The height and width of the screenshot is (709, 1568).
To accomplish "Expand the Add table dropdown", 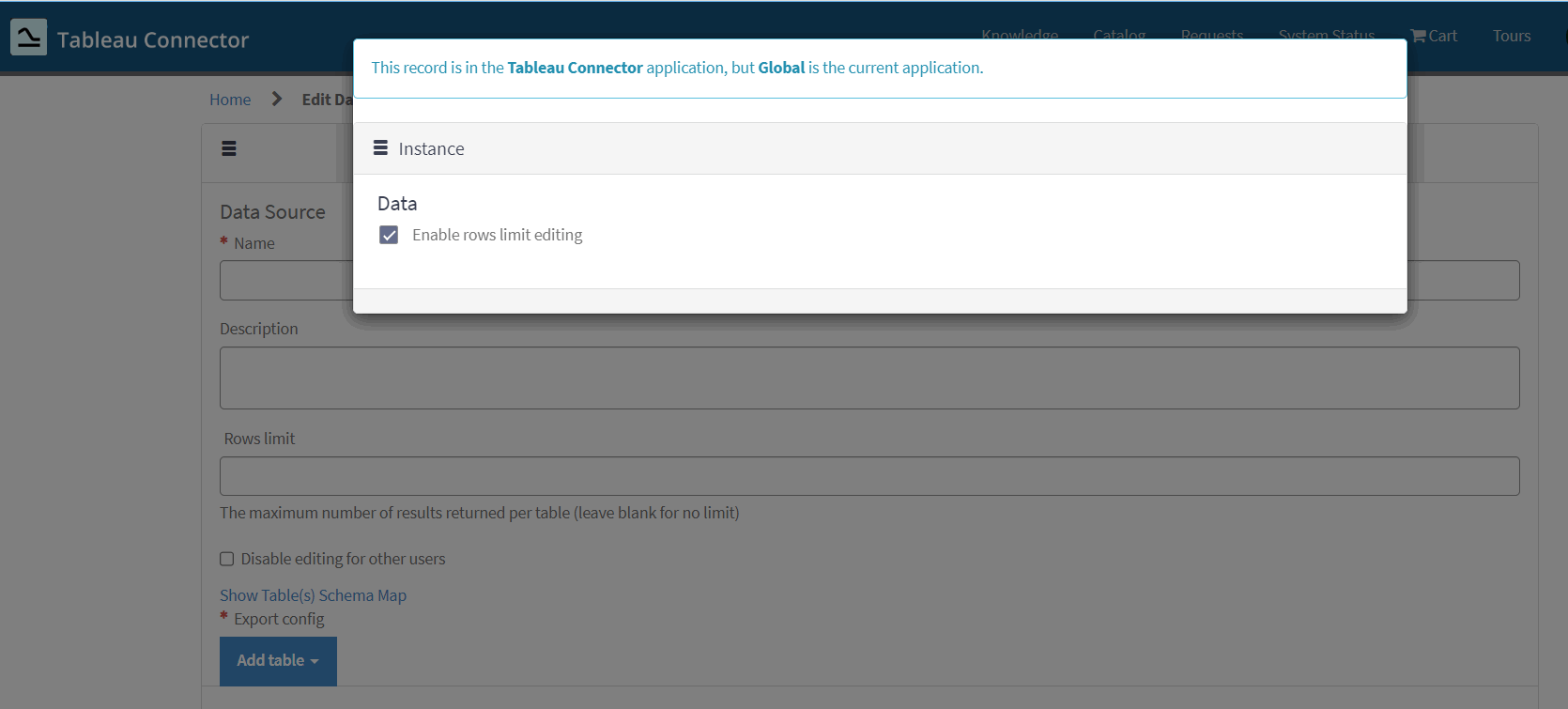I will (278, 661).
